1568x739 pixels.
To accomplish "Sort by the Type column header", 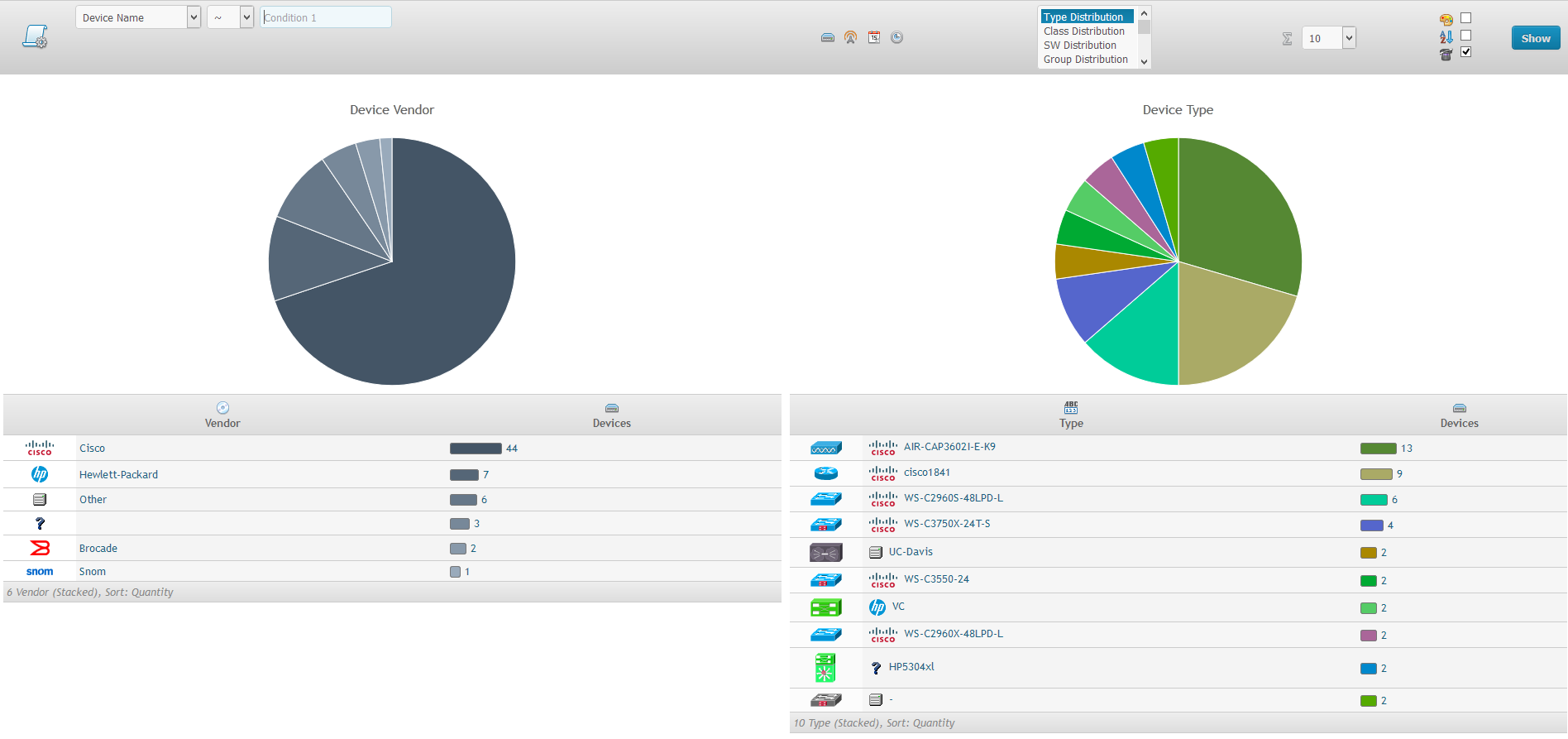I will pos(1071,423).
